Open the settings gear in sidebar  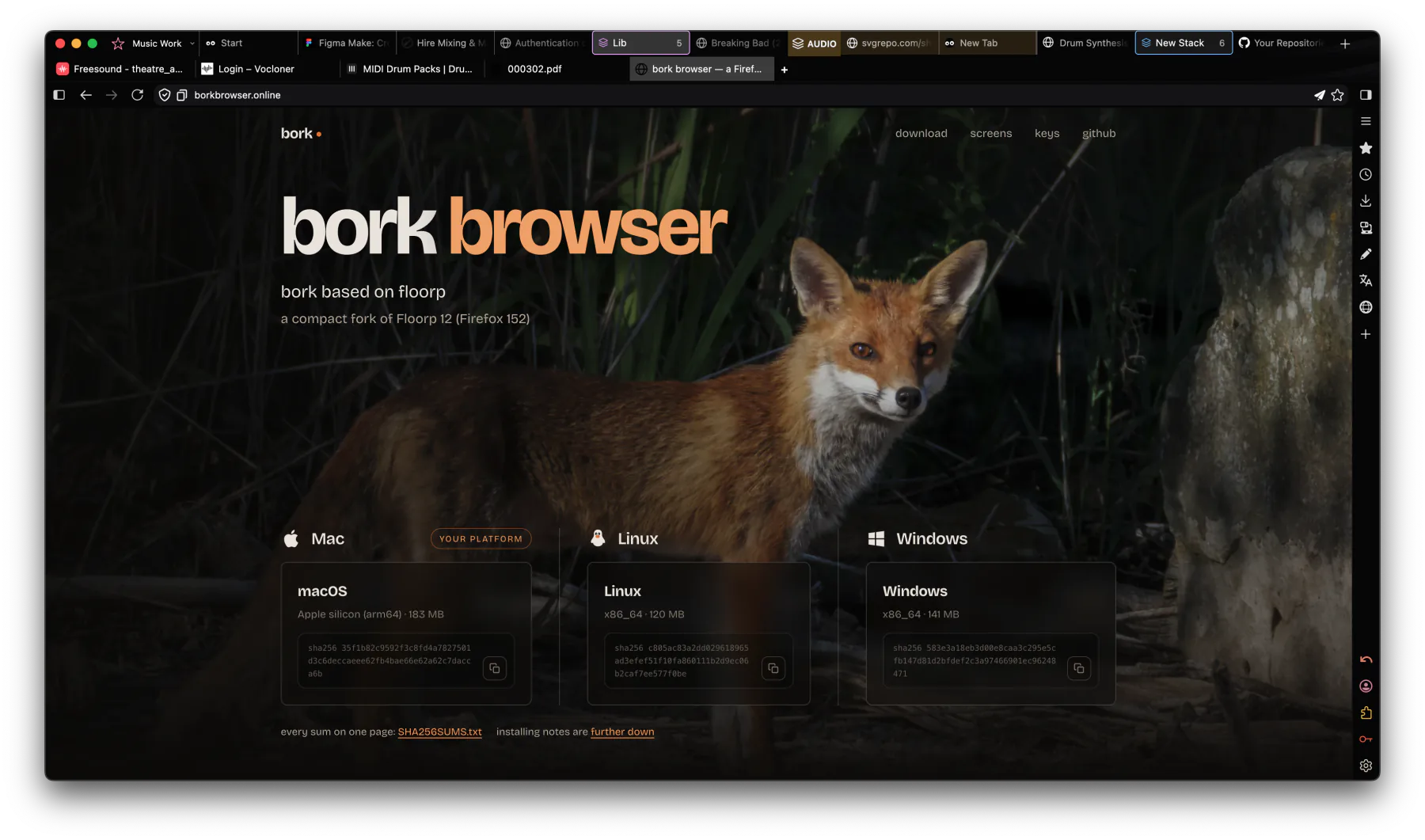click(1366, 766)
